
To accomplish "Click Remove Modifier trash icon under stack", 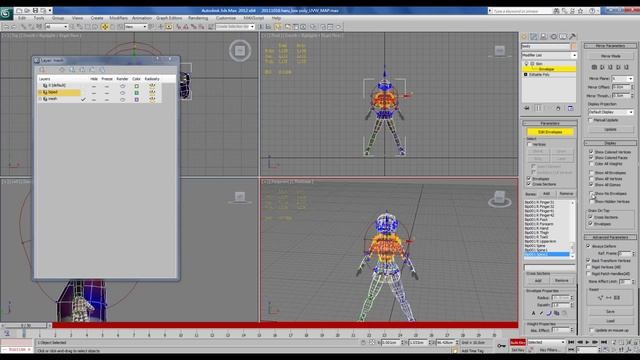I will pos(558,108).
